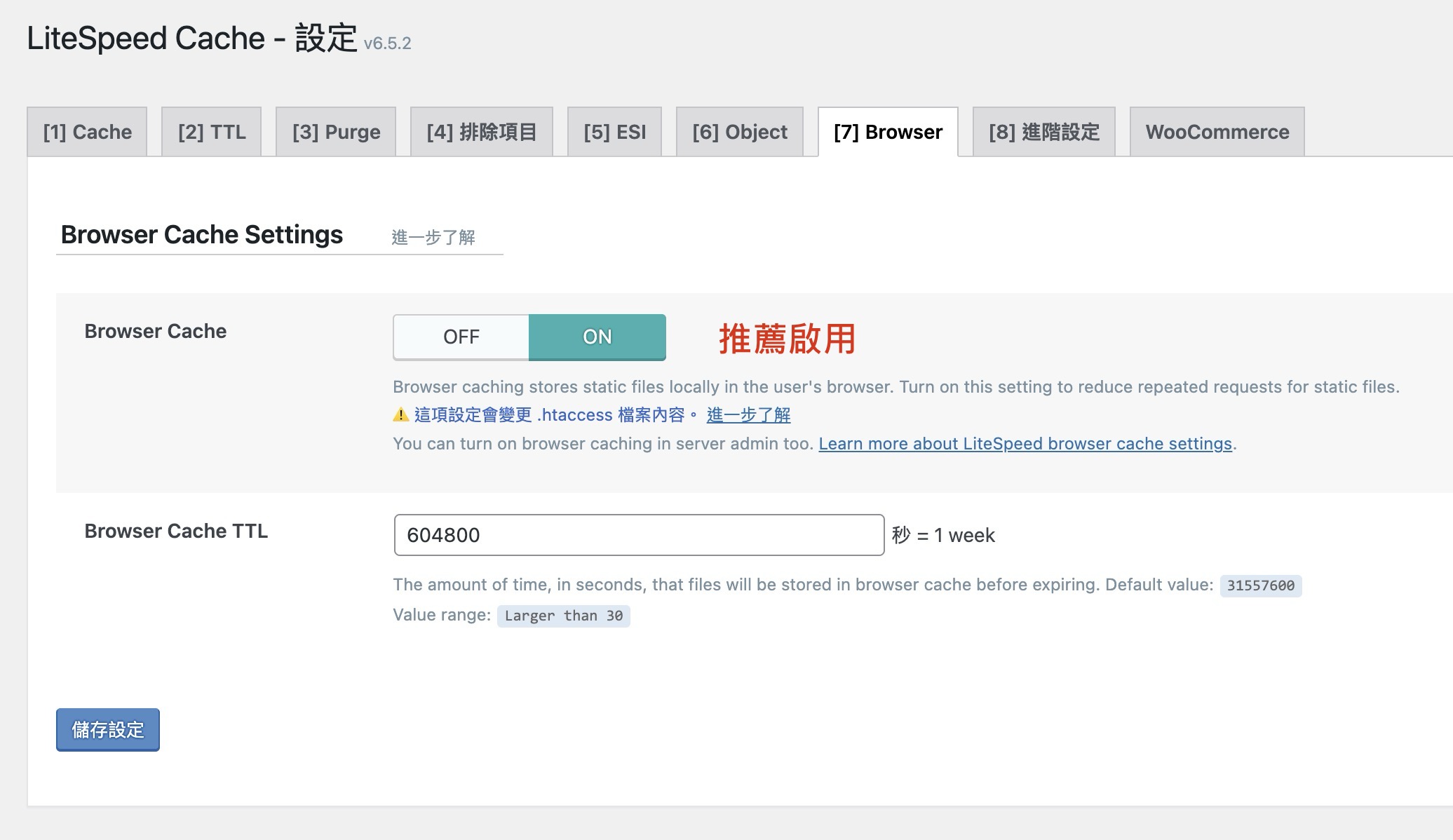Switch to the [2] TTL tab
Viewport: 1453px width, 840px height.
pos(212,132)
